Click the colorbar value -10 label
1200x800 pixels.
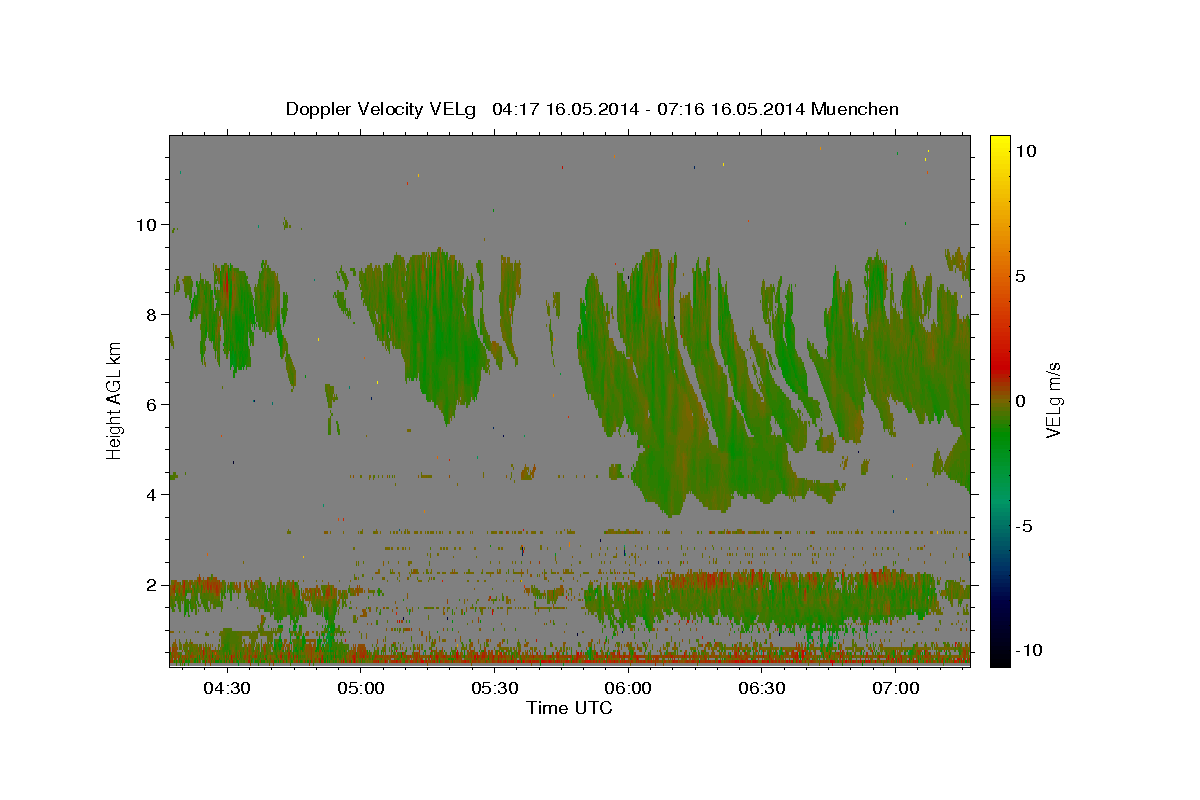[1030, 651]
